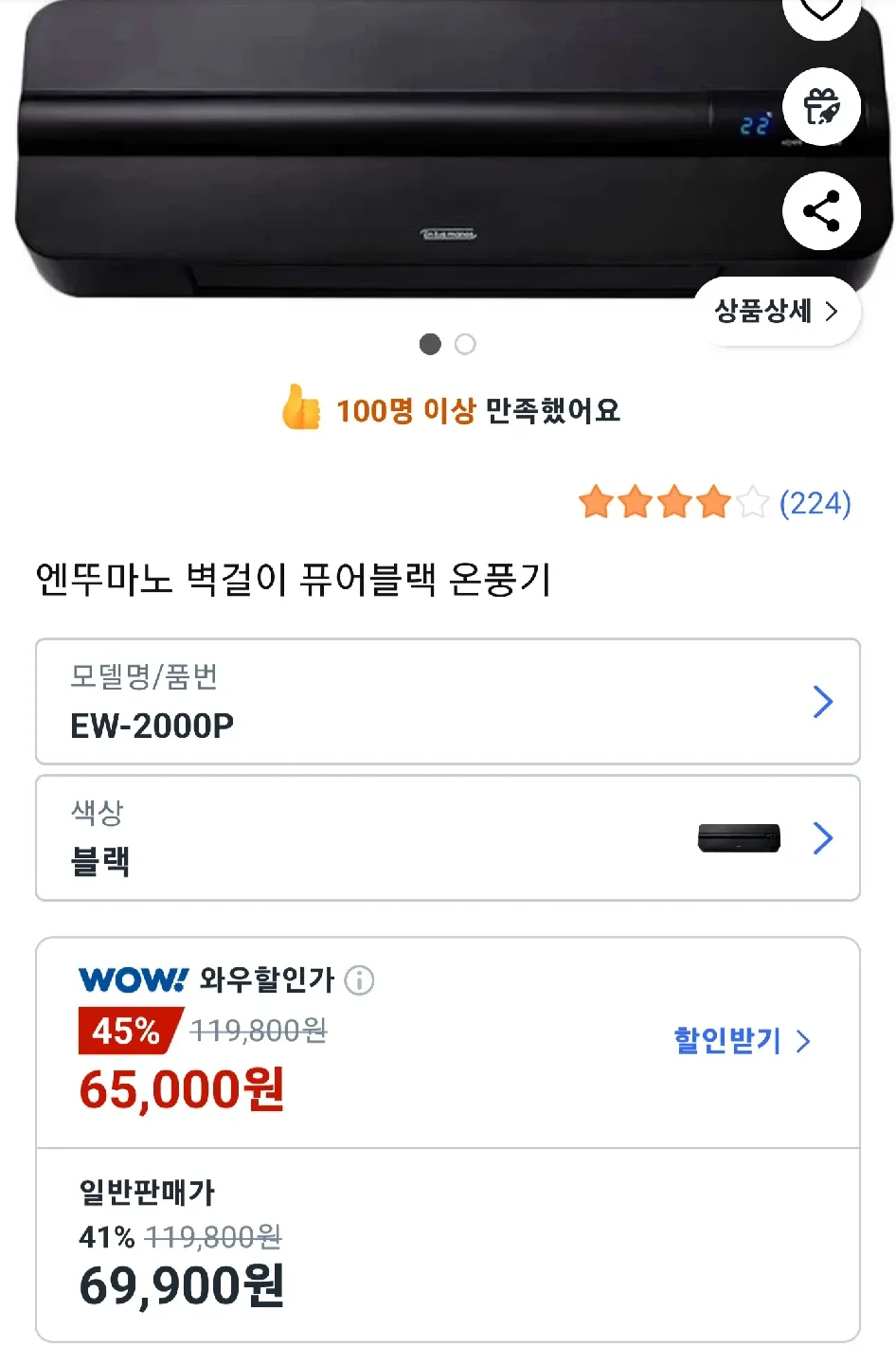
Task: Open the (224) reviews count link
Action: [815, 503]
